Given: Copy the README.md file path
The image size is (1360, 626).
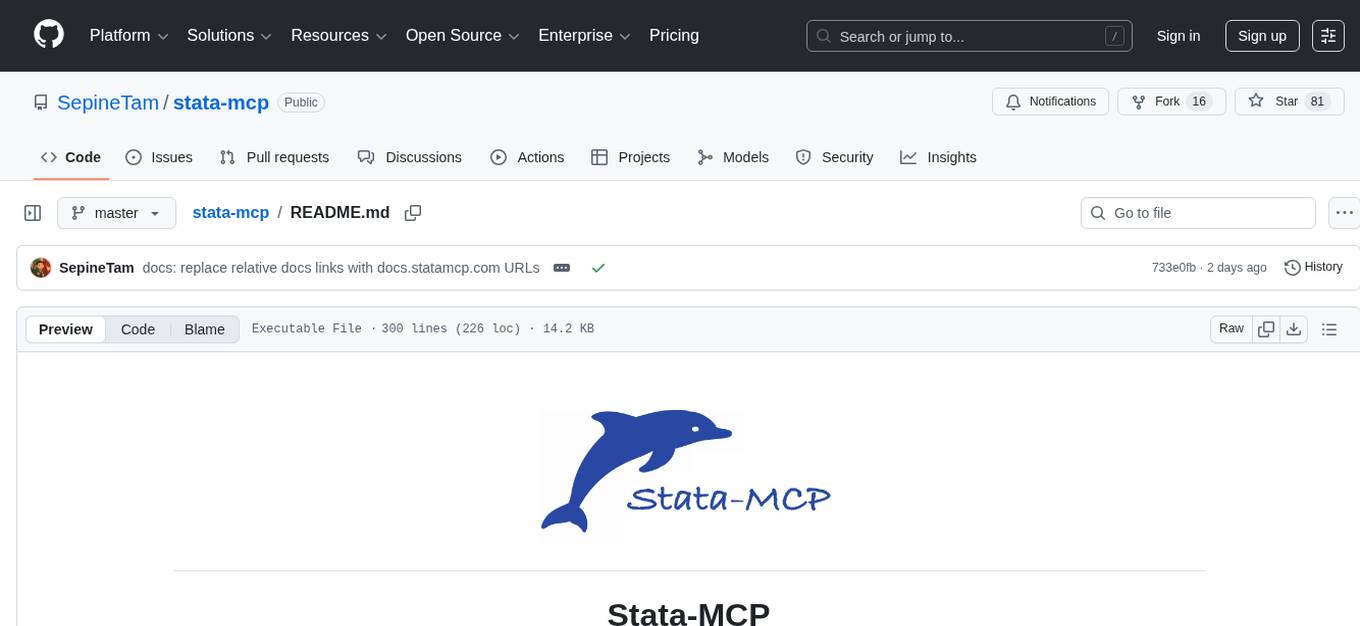Looking at the screenshot, I should (x=412, y=212).
